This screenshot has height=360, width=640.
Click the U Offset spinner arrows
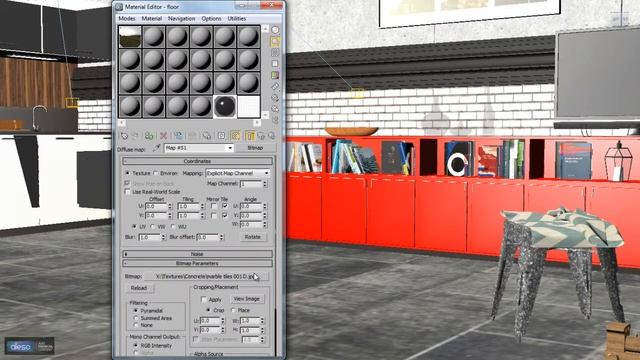(170, 207)
